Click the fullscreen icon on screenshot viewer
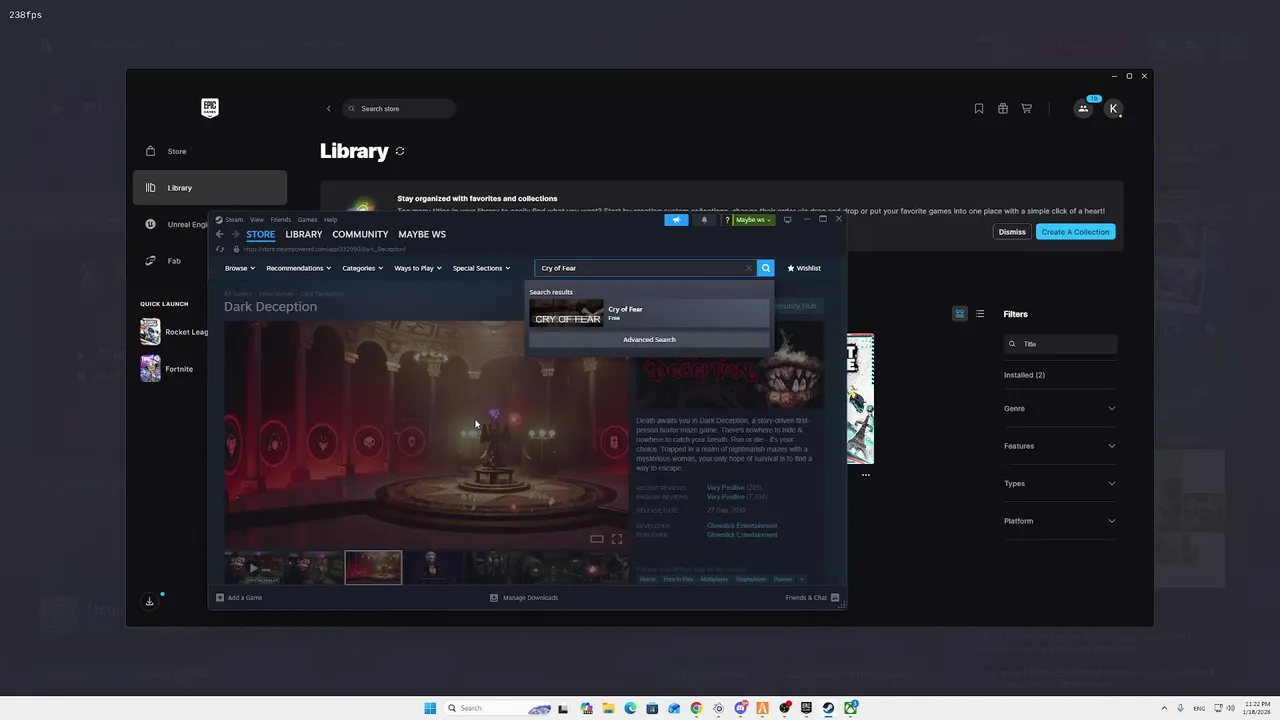Viewport: 1280px width, 720px height. coord(617,539)
